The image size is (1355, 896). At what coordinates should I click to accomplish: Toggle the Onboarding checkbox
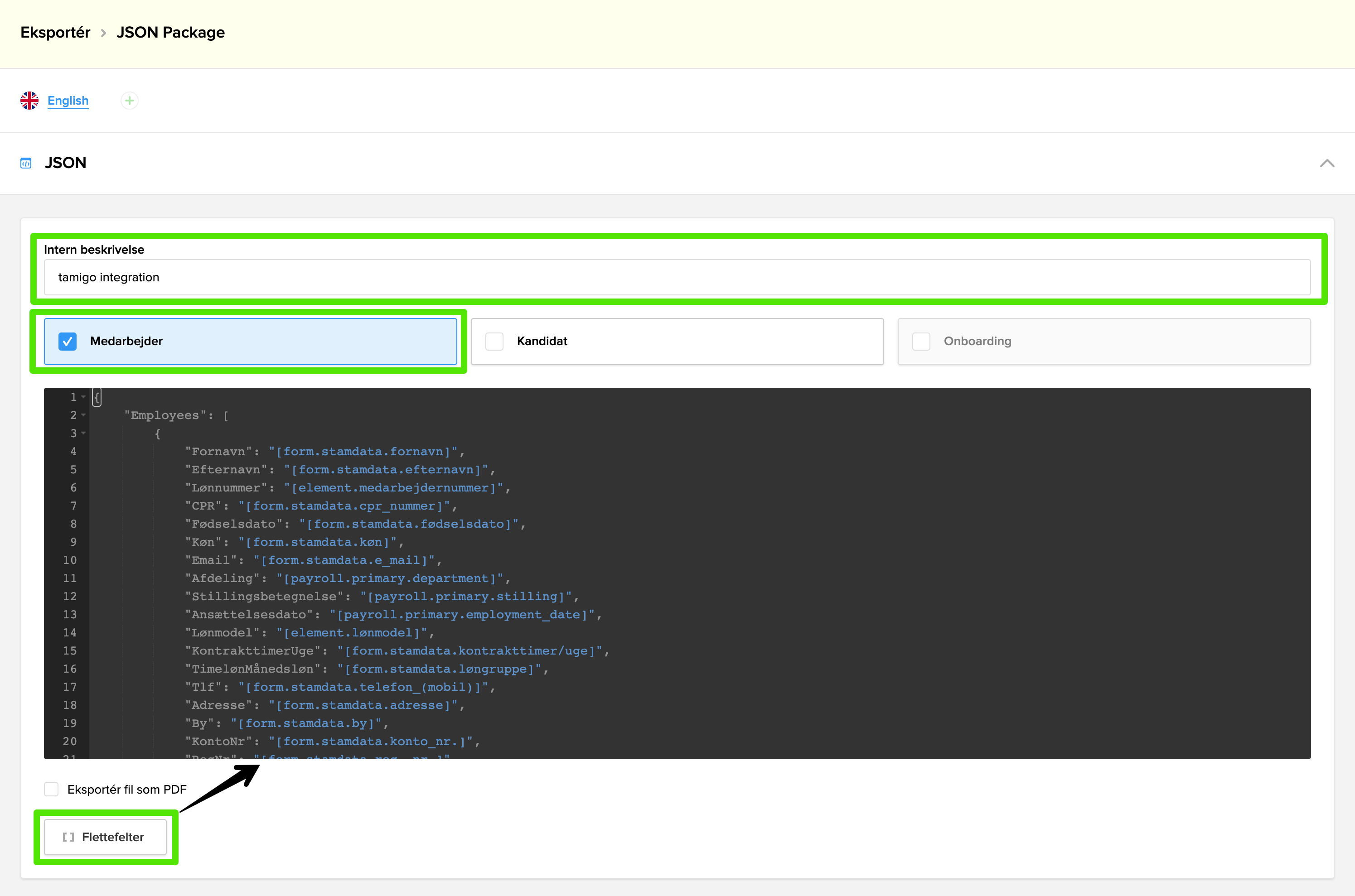pos(921,341)
